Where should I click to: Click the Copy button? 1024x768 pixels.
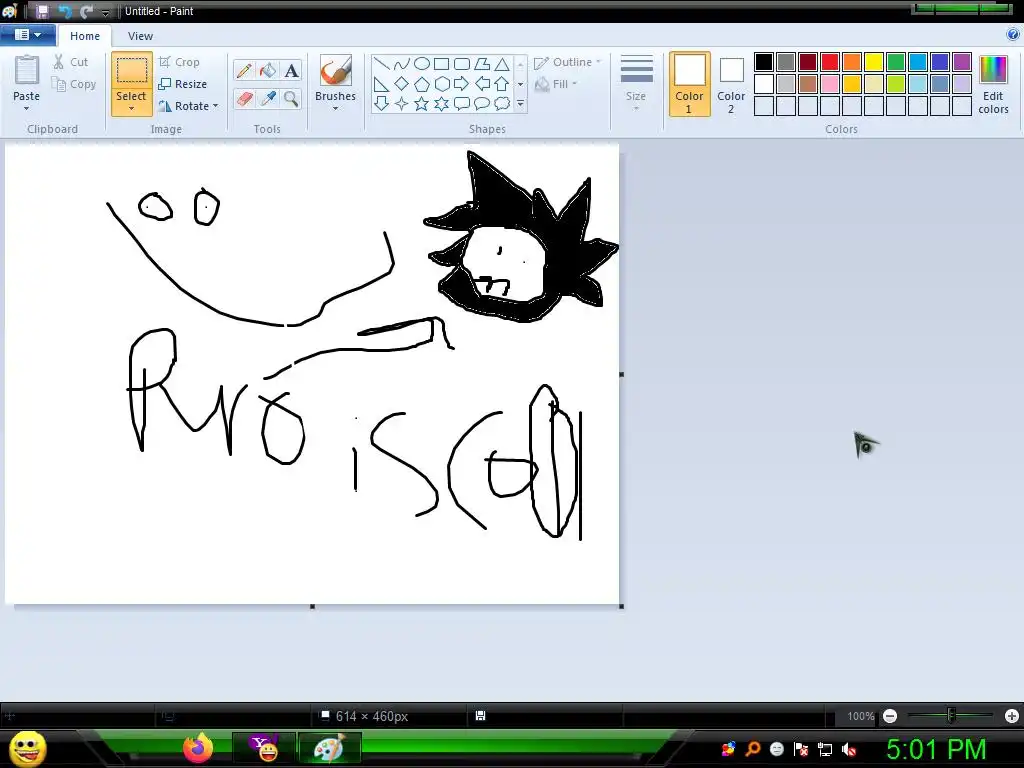(x=74, y=84)
